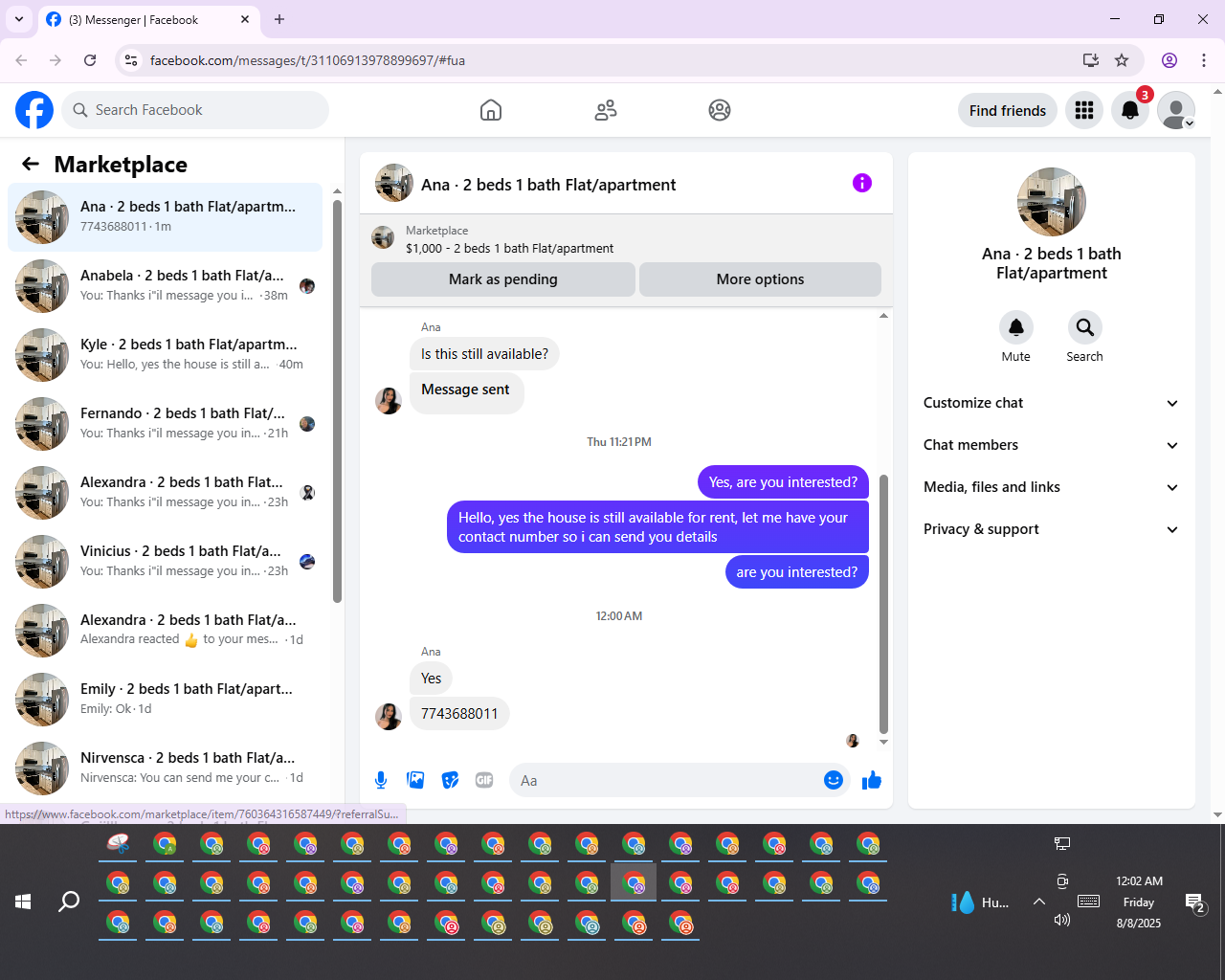Screen dimensions: 1225x980
Task: Open the Windows notification center icon
Action: click(x=1195, y=902)
